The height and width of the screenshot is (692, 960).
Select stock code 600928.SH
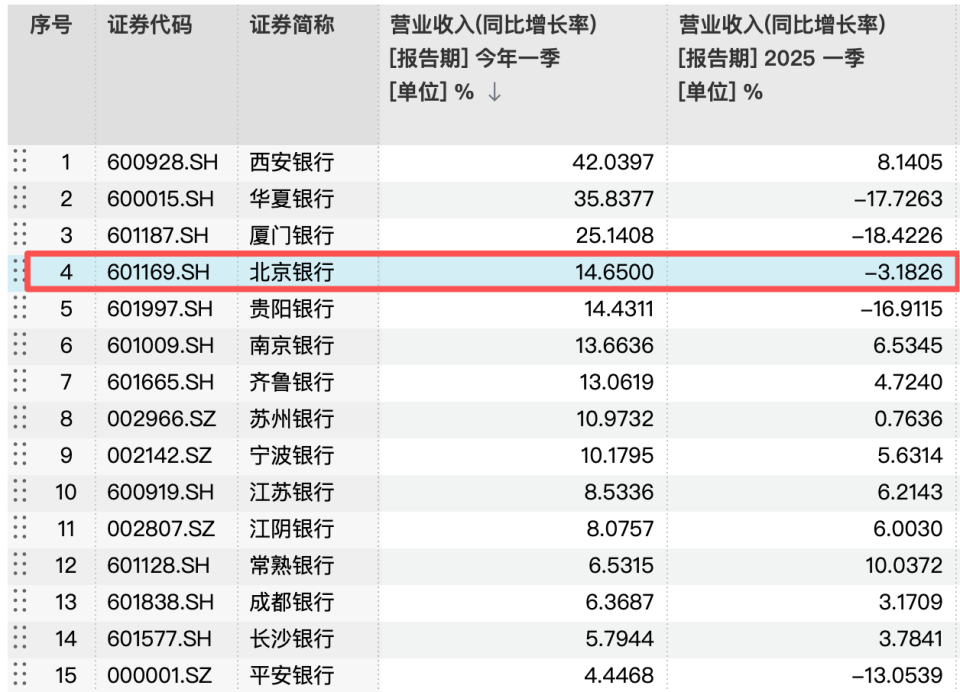(x=162, y=162)
